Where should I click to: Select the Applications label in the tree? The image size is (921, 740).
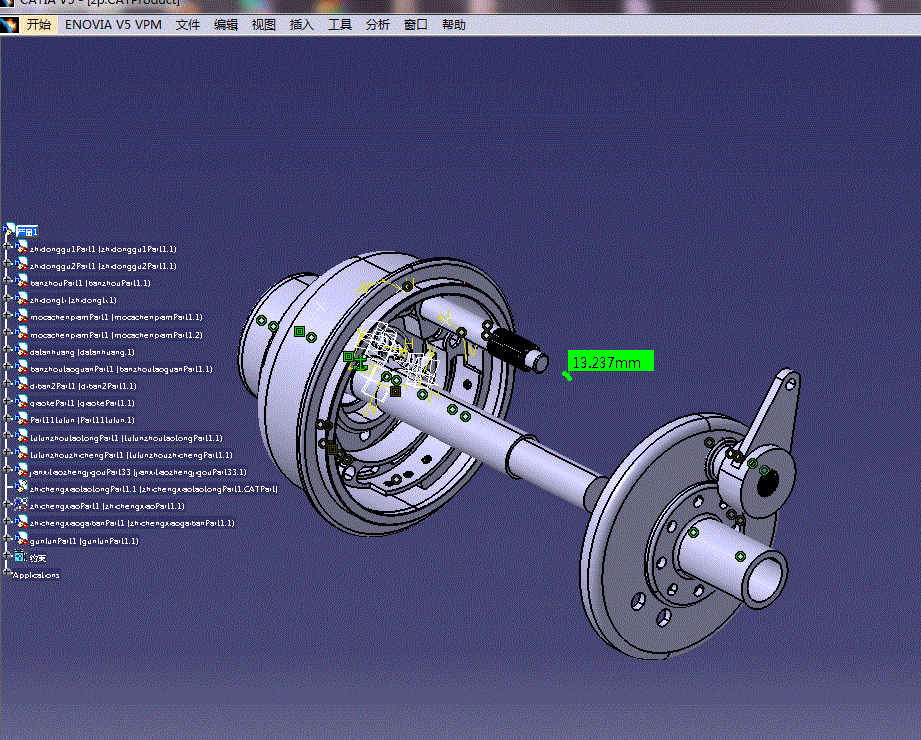36,575
